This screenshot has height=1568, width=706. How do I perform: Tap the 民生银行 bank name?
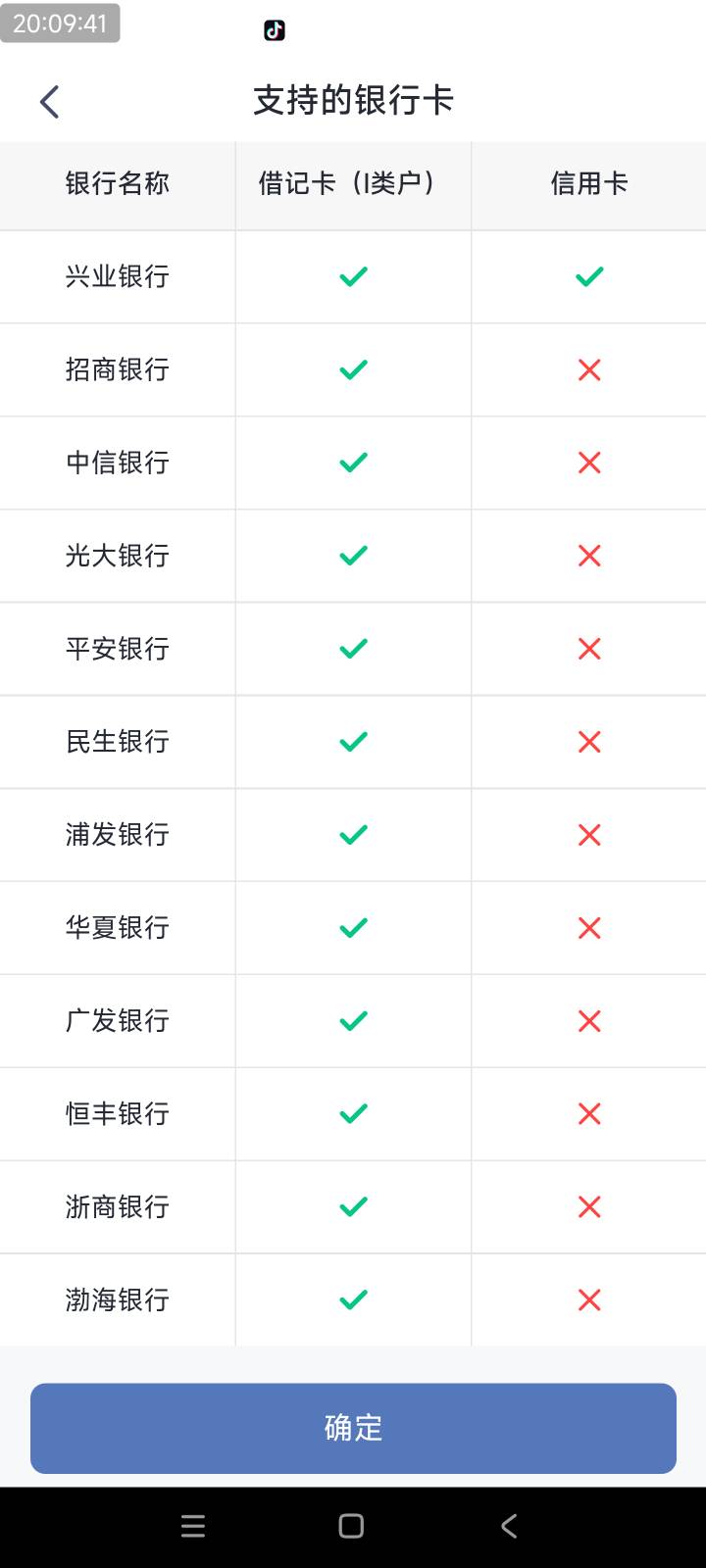(118, 742)
